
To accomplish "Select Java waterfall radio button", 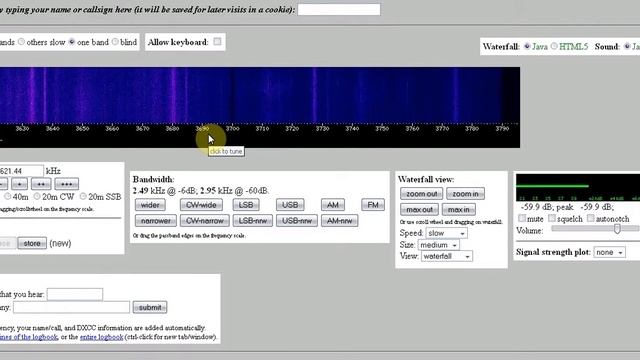I will click(x=527, y=47).
